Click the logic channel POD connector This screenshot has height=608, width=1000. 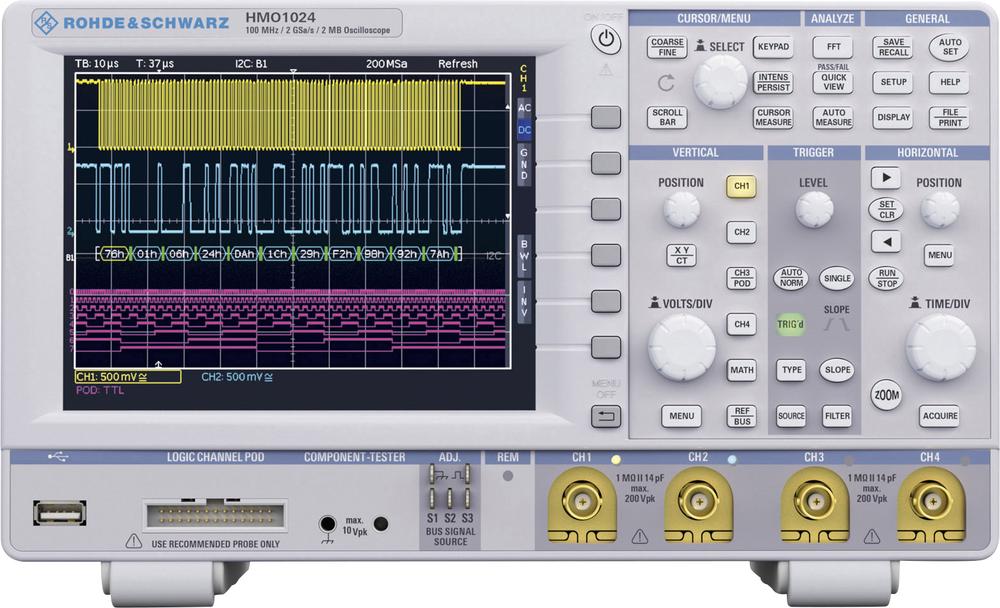pyautogui.click(x=216, y=514)
